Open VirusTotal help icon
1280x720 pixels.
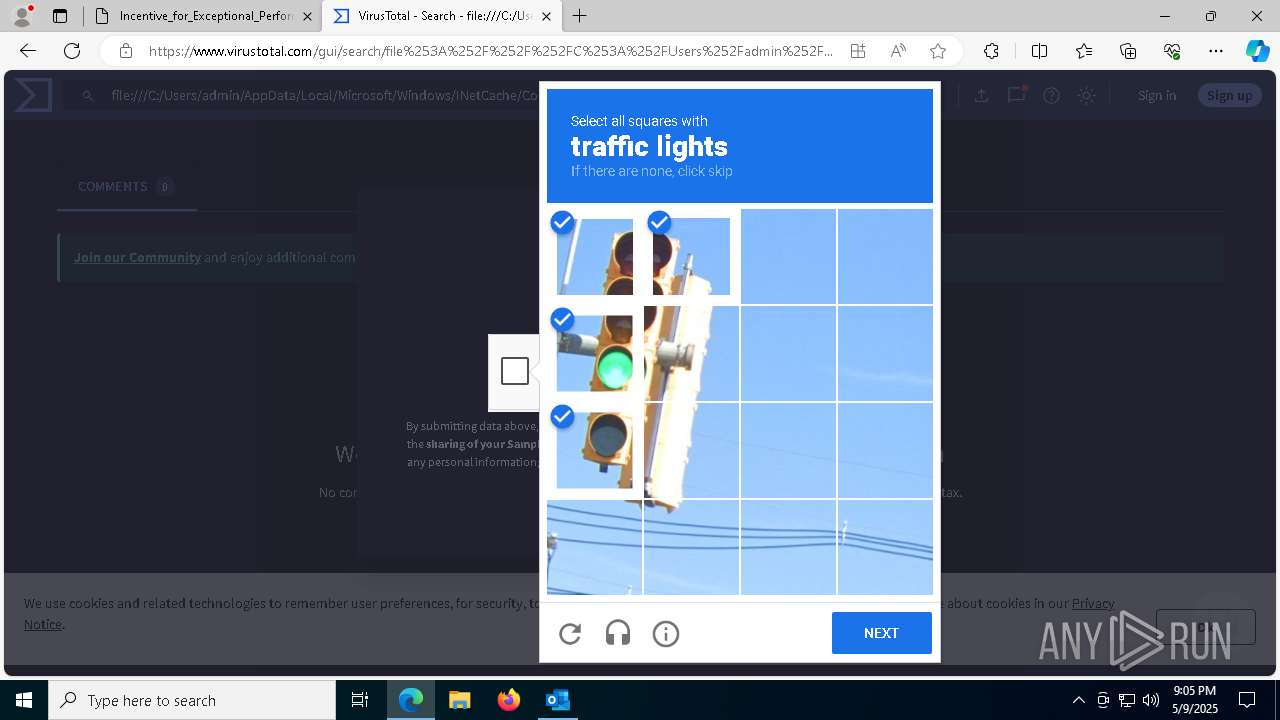click(1051, 95)
